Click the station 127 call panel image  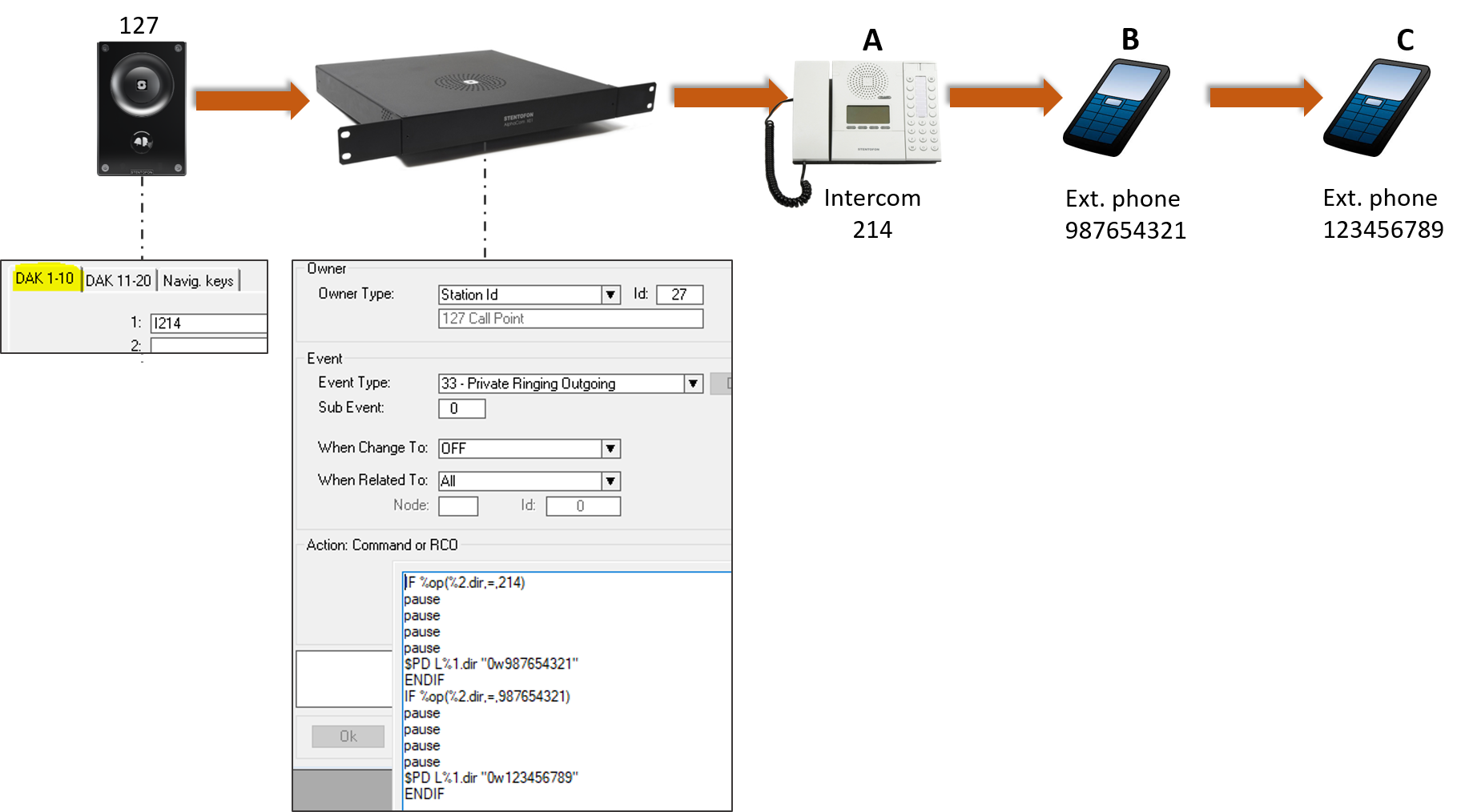click(142, 108)
